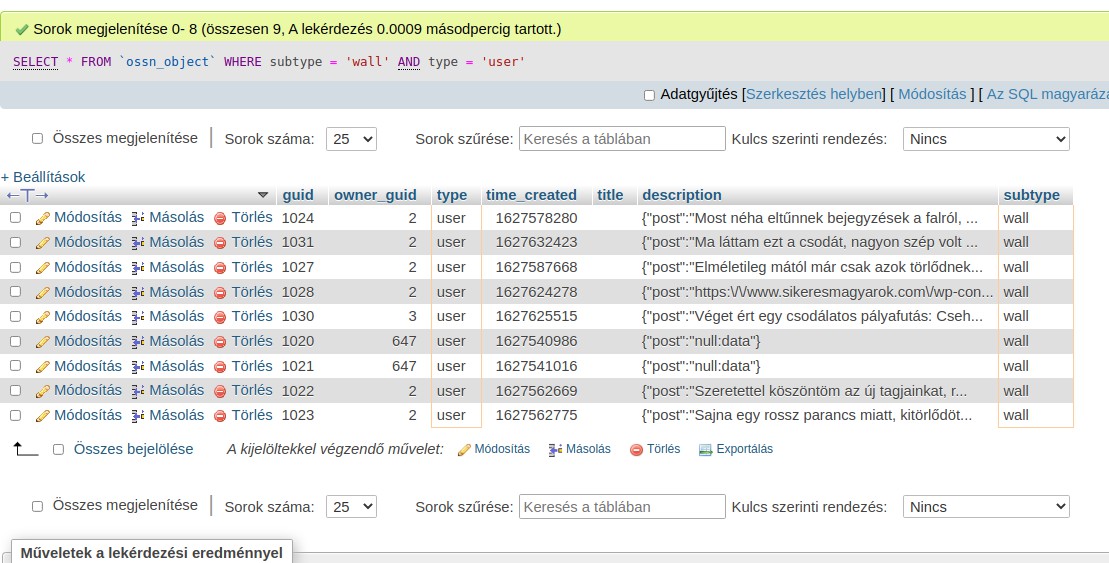Sort by the time_created column header
Screen dimensions: 1109x563
531,195
